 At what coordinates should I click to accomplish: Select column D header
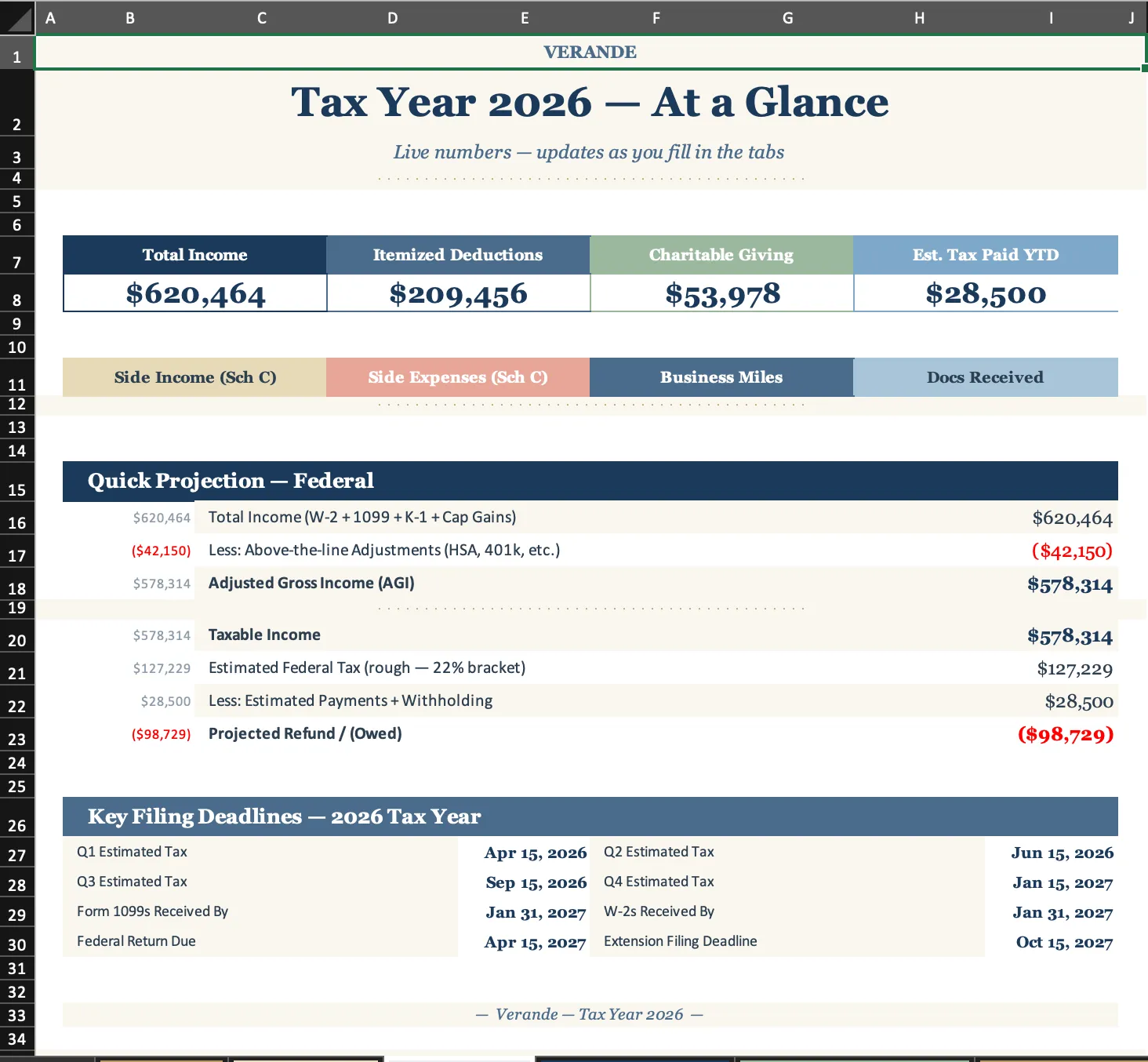coord(393,18)
